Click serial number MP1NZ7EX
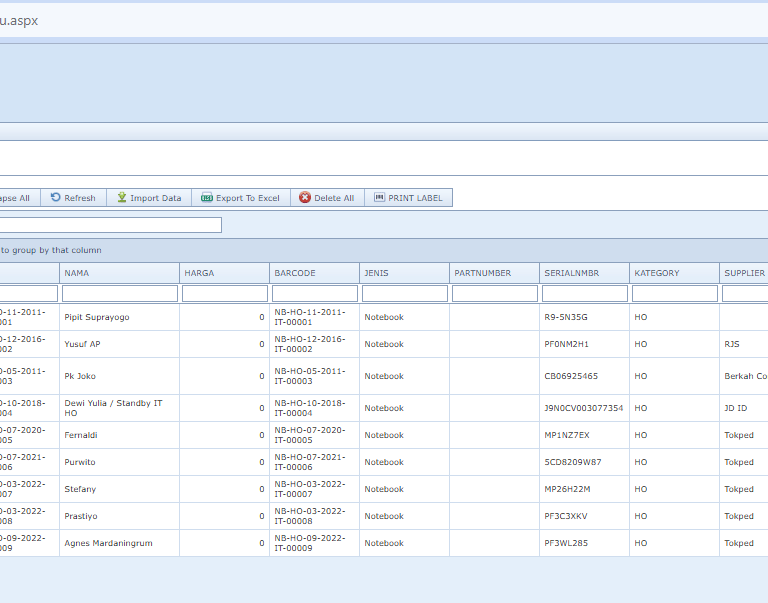Image resolution: width=768 pixels, height=603 pixels. tap(567, 435)
